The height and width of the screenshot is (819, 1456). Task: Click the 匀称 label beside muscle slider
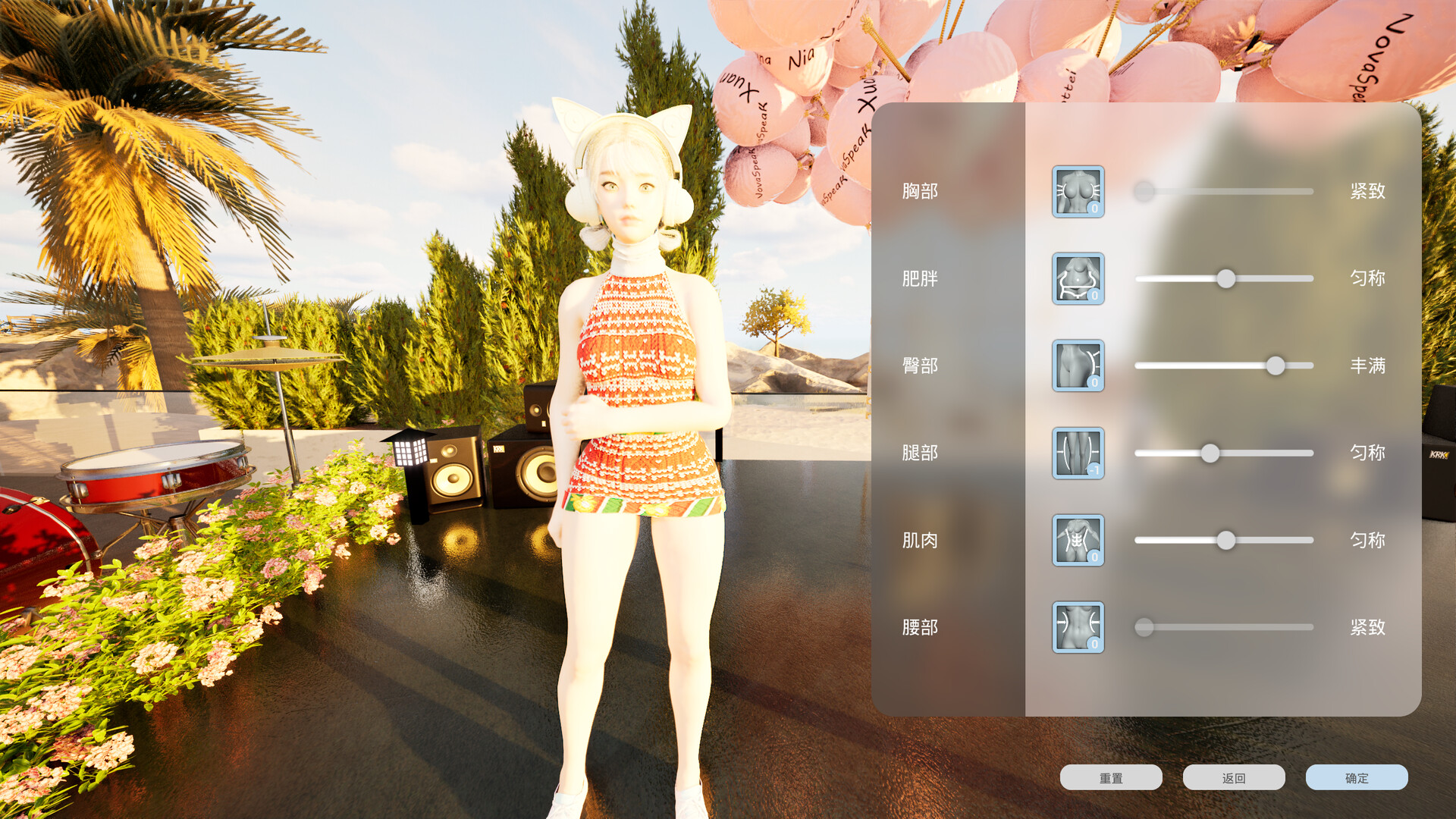1369,541
